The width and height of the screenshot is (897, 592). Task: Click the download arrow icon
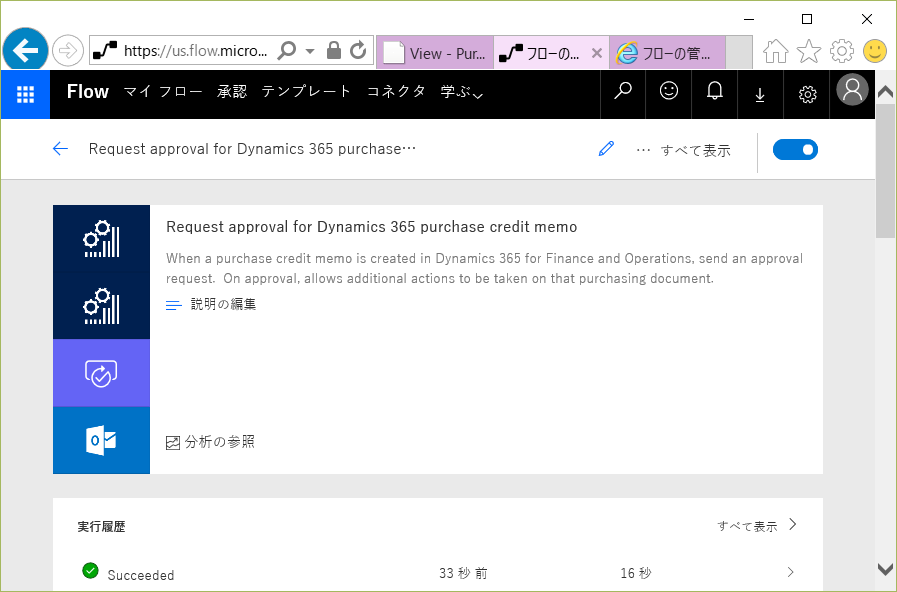pos(760,95)
